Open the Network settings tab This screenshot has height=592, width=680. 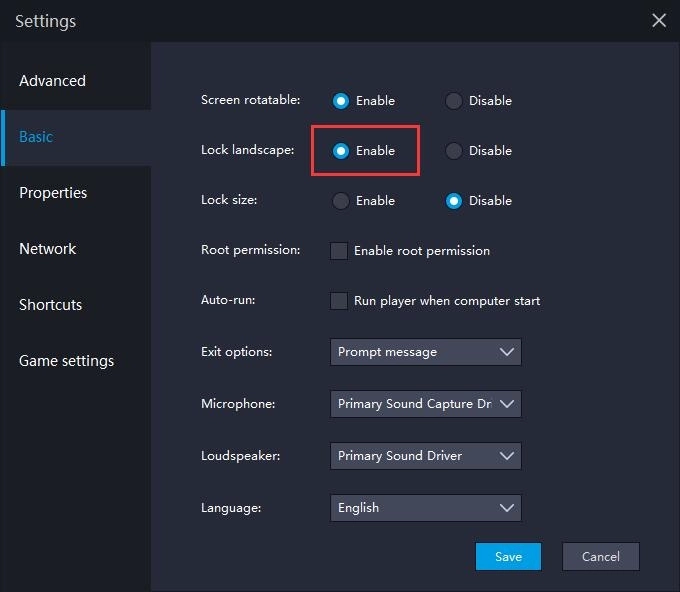coord(48,249)
